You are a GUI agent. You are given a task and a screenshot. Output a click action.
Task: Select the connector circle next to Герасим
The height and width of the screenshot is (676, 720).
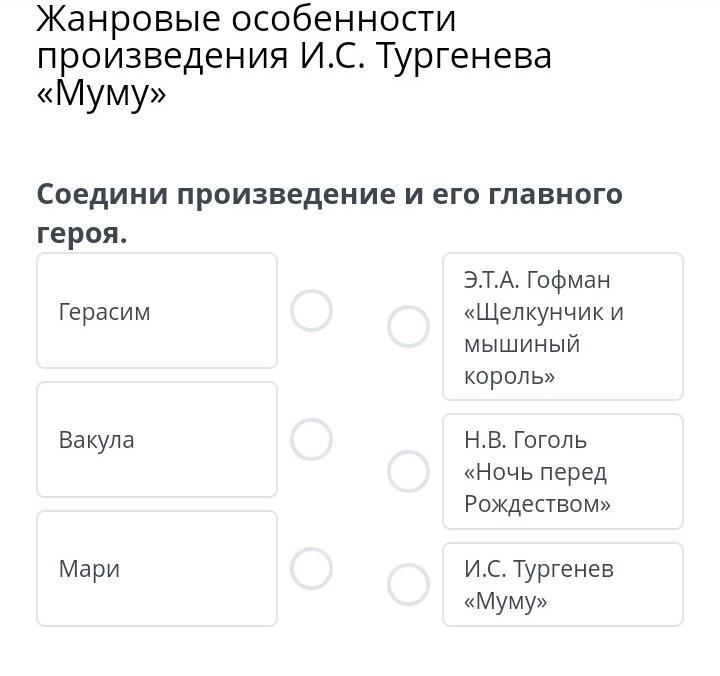[311, 310]
